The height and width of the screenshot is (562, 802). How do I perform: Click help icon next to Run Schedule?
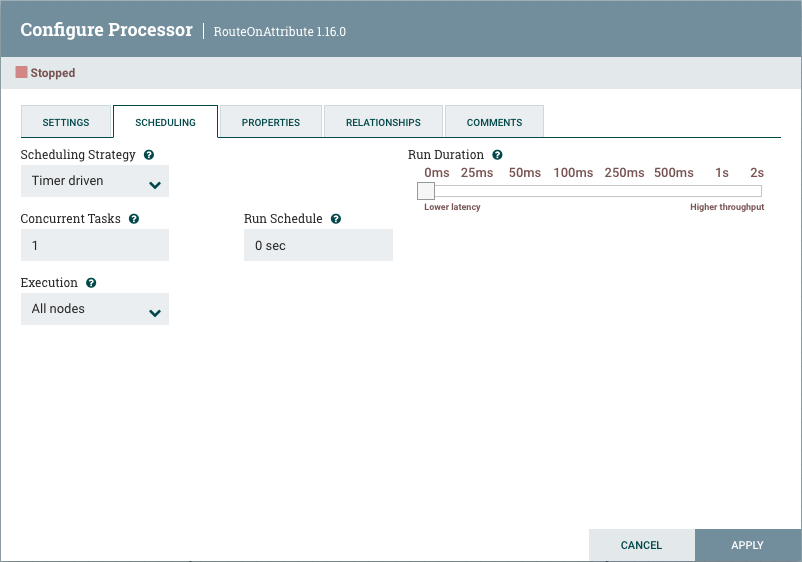click(x=336, y=218)
